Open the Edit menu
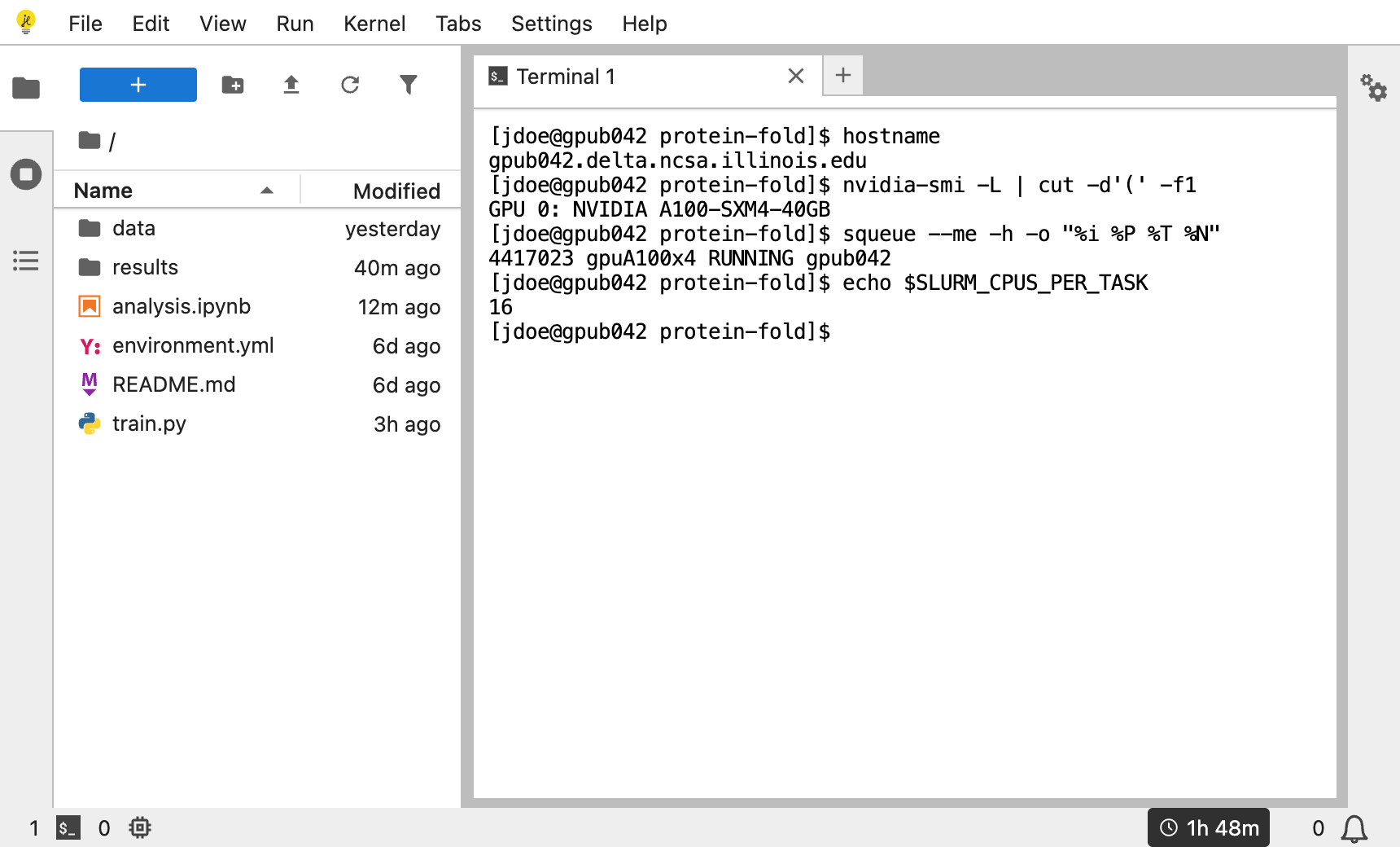 point(151,24)
